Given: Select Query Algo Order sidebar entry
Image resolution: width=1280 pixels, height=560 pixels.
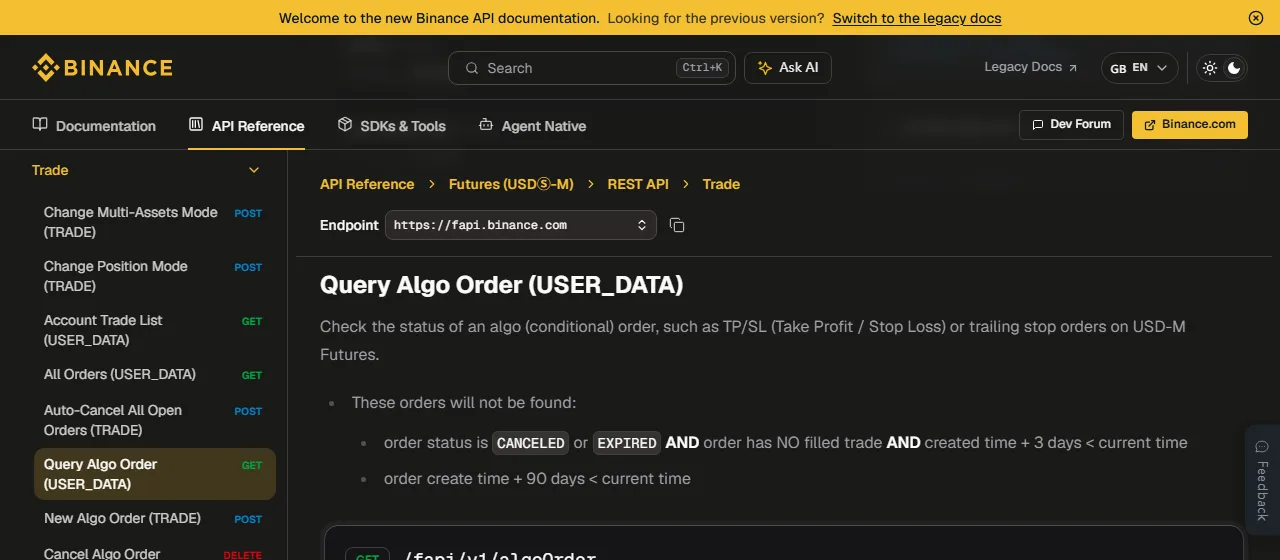Looking at the screenshot, I should tap(154, 474).
